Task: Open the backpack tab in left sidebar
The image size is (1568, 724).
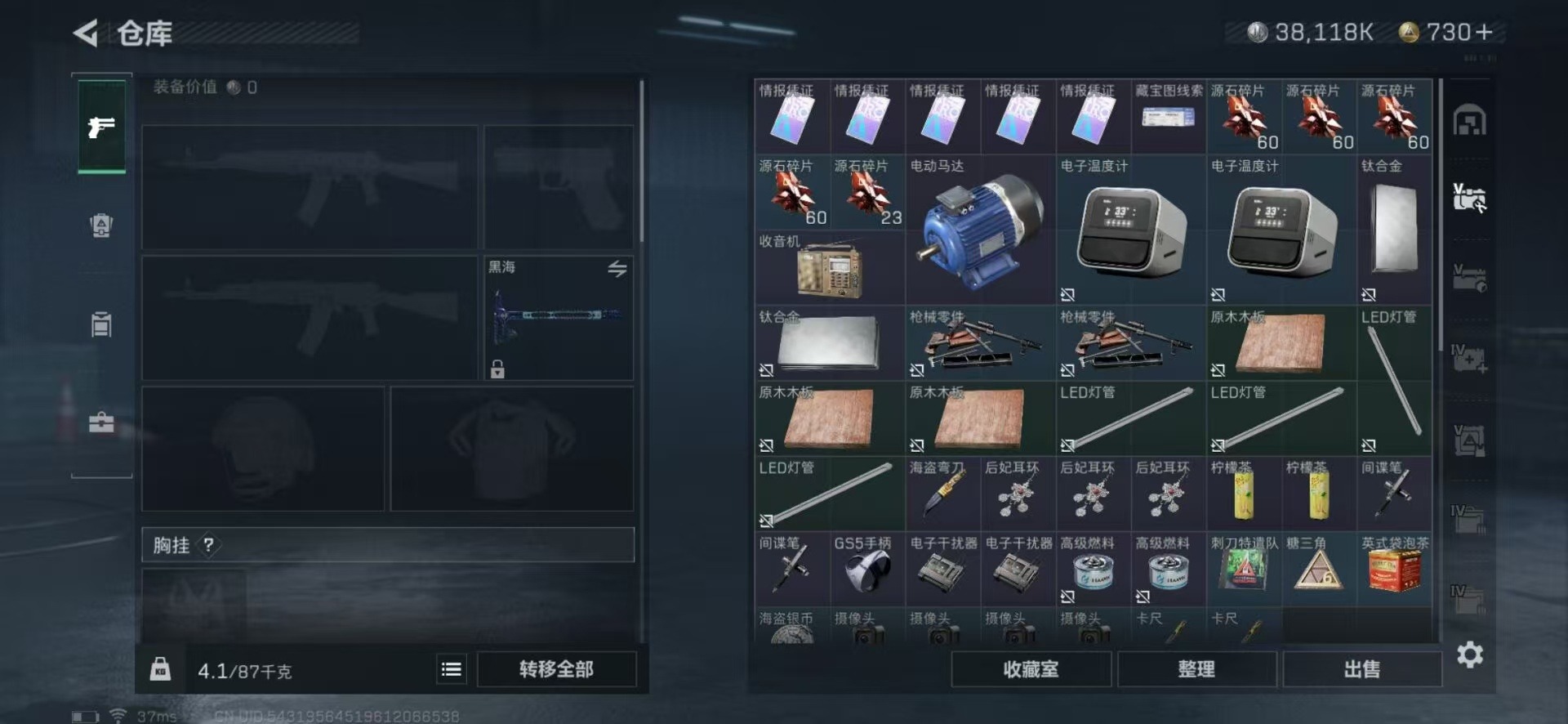Action: point(101,226)
